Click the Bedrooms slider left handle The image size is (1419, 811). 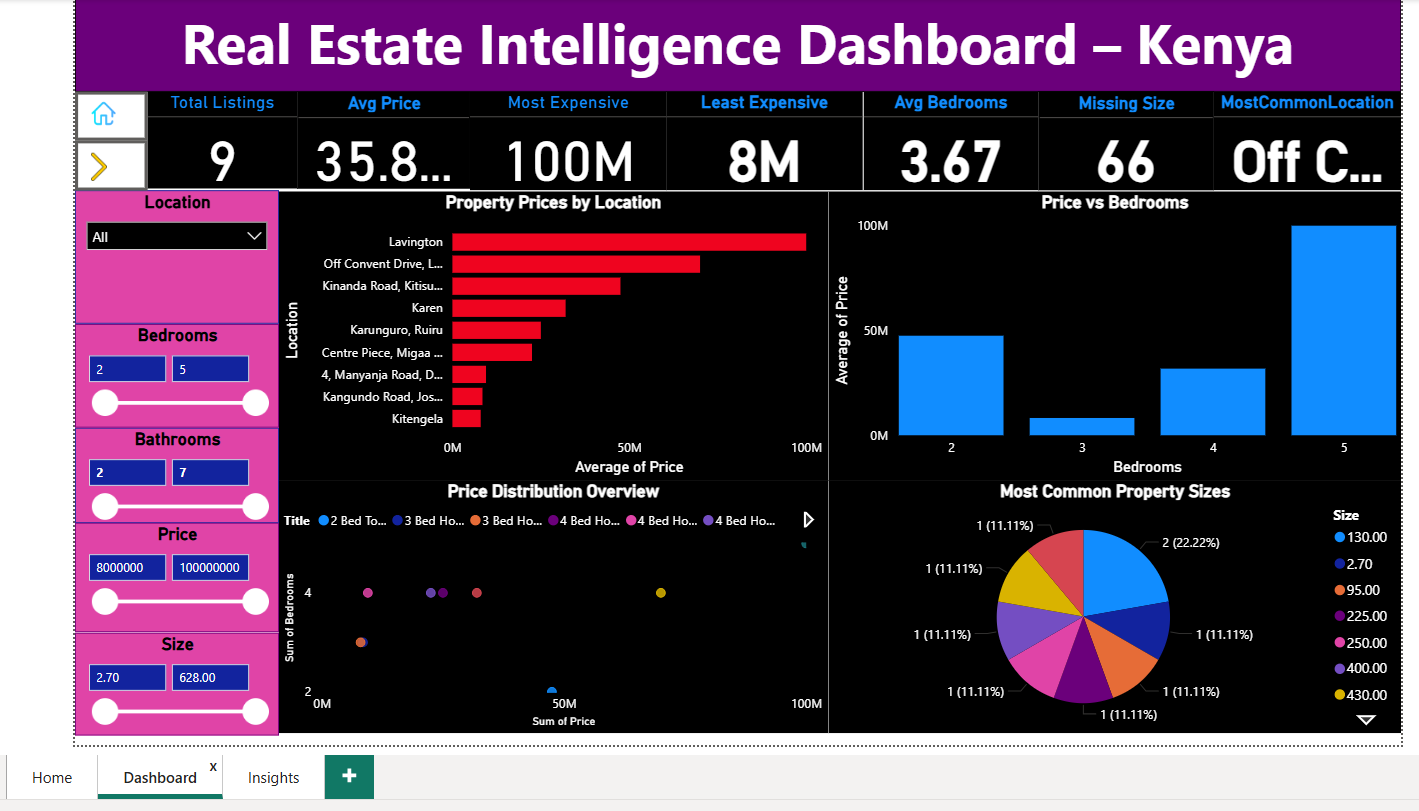coord(105,403)
